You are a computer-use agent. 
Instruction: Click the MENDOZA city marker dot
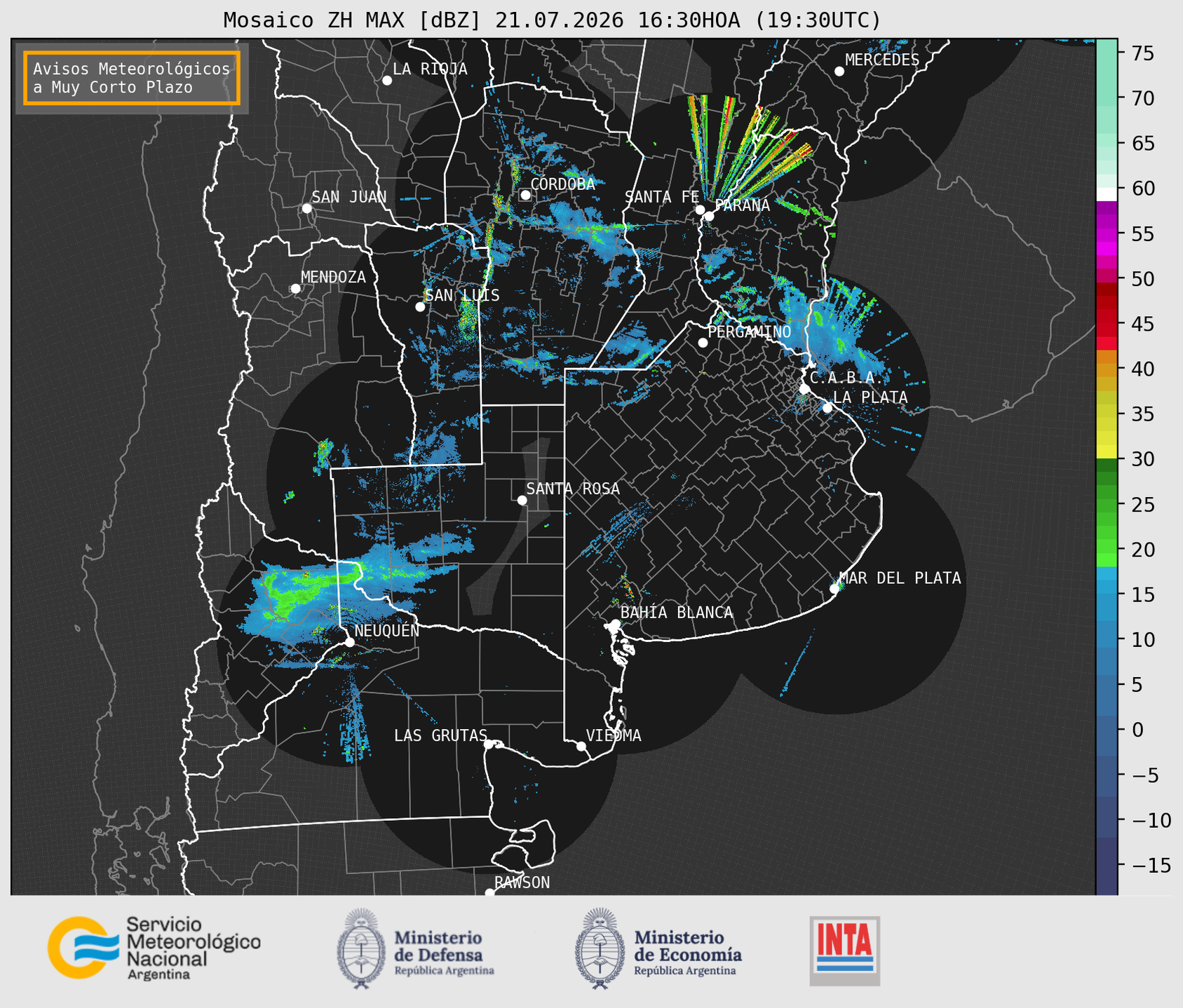pos(295,289)
